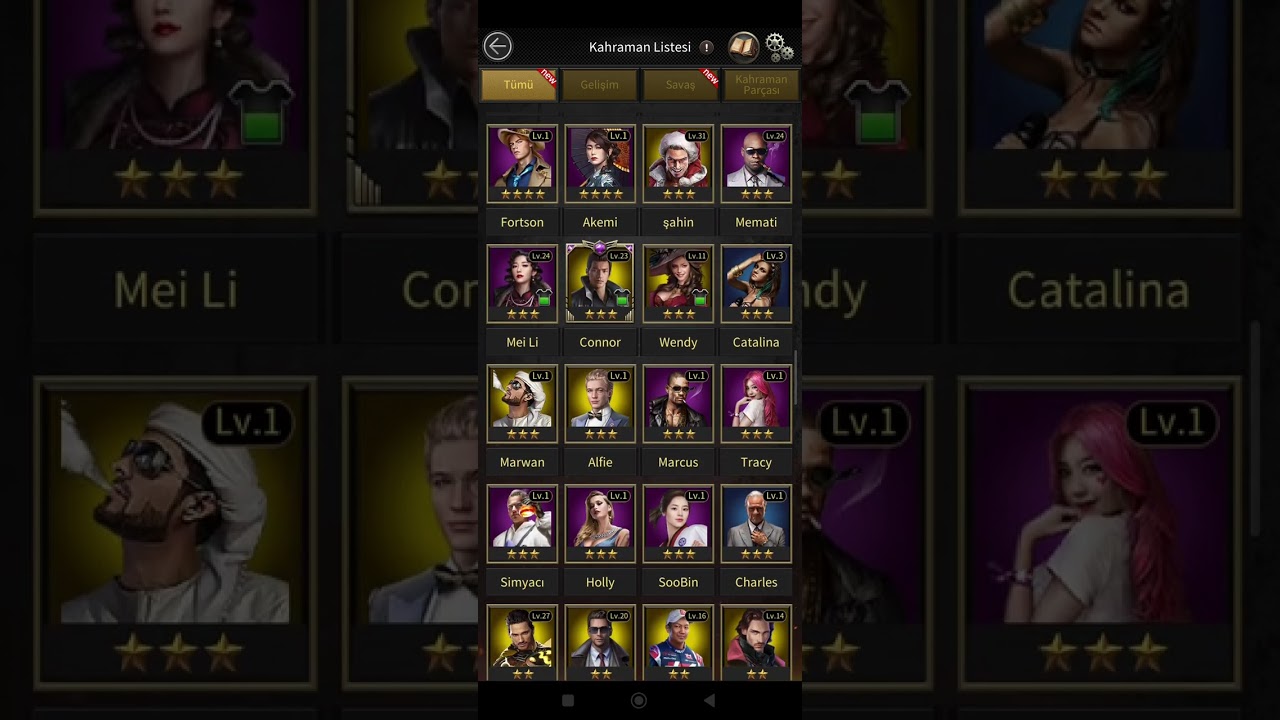Select hero Connor portrait

point(600,283)
